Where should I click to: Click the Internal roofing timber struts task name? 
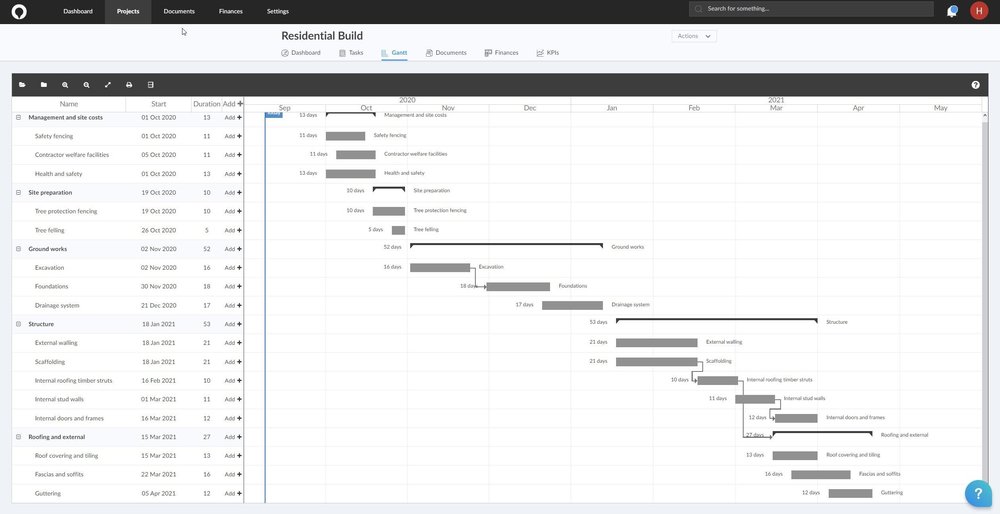pyautogui.click(x=73, y=381)
